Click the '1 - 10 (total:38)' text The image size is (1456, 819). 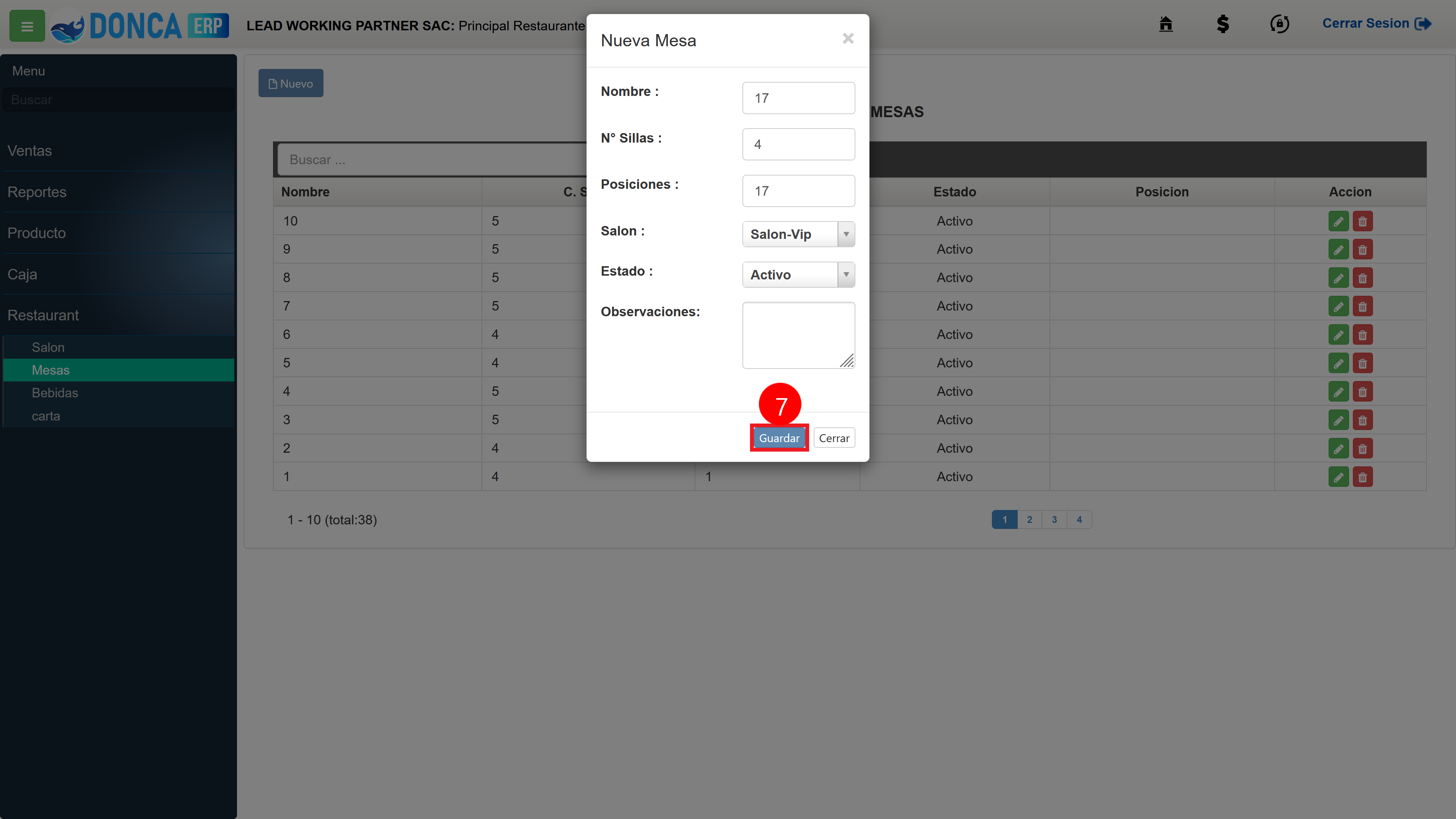pos(332,519)
